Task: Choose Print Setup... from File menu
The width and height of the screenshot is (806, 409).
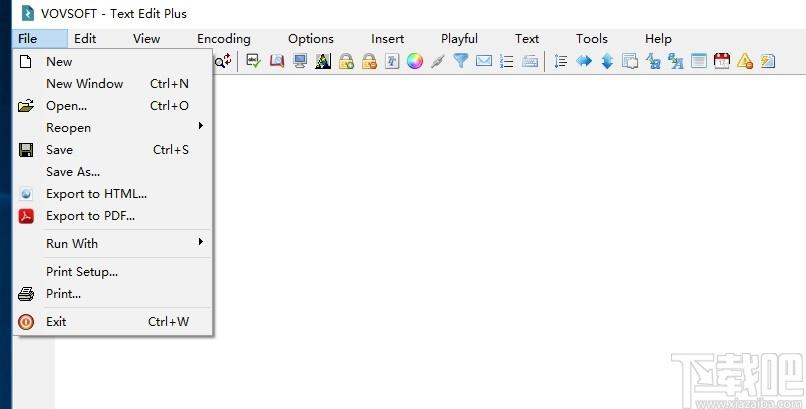Action: (x=112, y=272)
